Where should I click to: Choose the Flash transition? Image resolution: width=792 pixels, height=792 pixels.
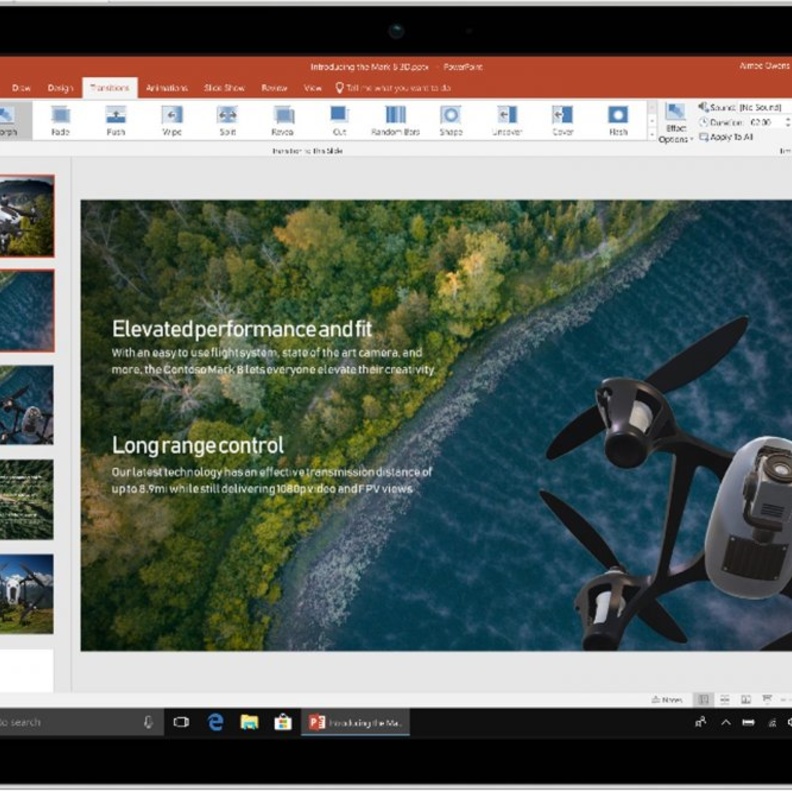(x=618, y=120)
